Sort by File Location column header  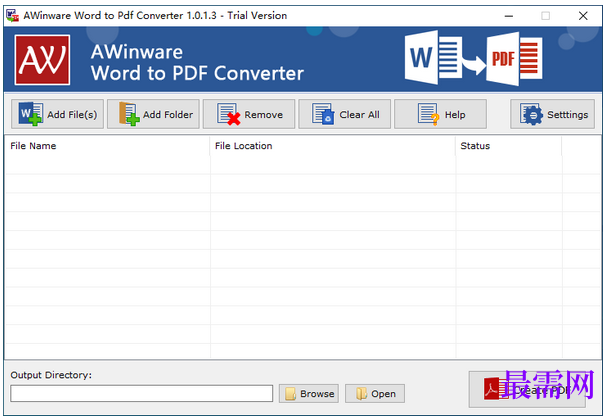coord(333,146)
